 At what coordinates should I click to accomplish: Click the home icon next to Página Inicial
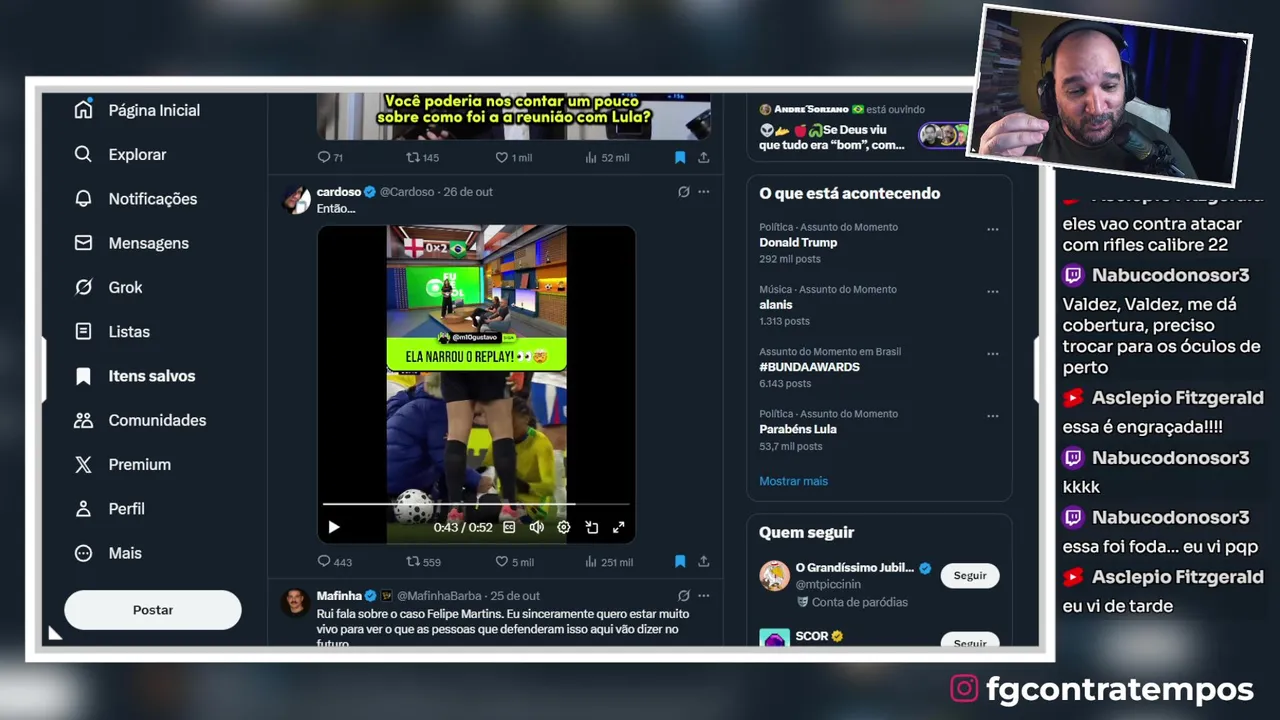click(x=83, y=110)
